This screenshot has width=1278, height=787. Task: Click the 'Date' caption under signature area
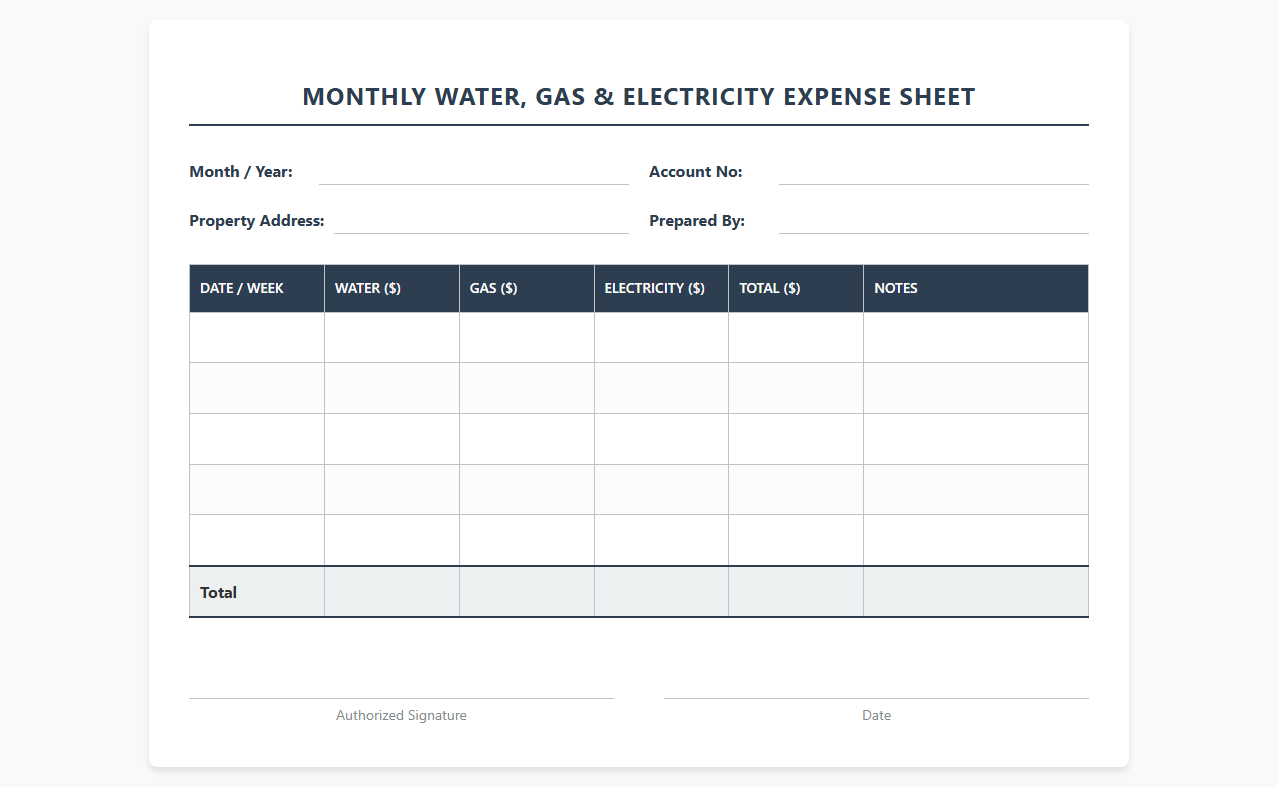(x=876, y=715)
